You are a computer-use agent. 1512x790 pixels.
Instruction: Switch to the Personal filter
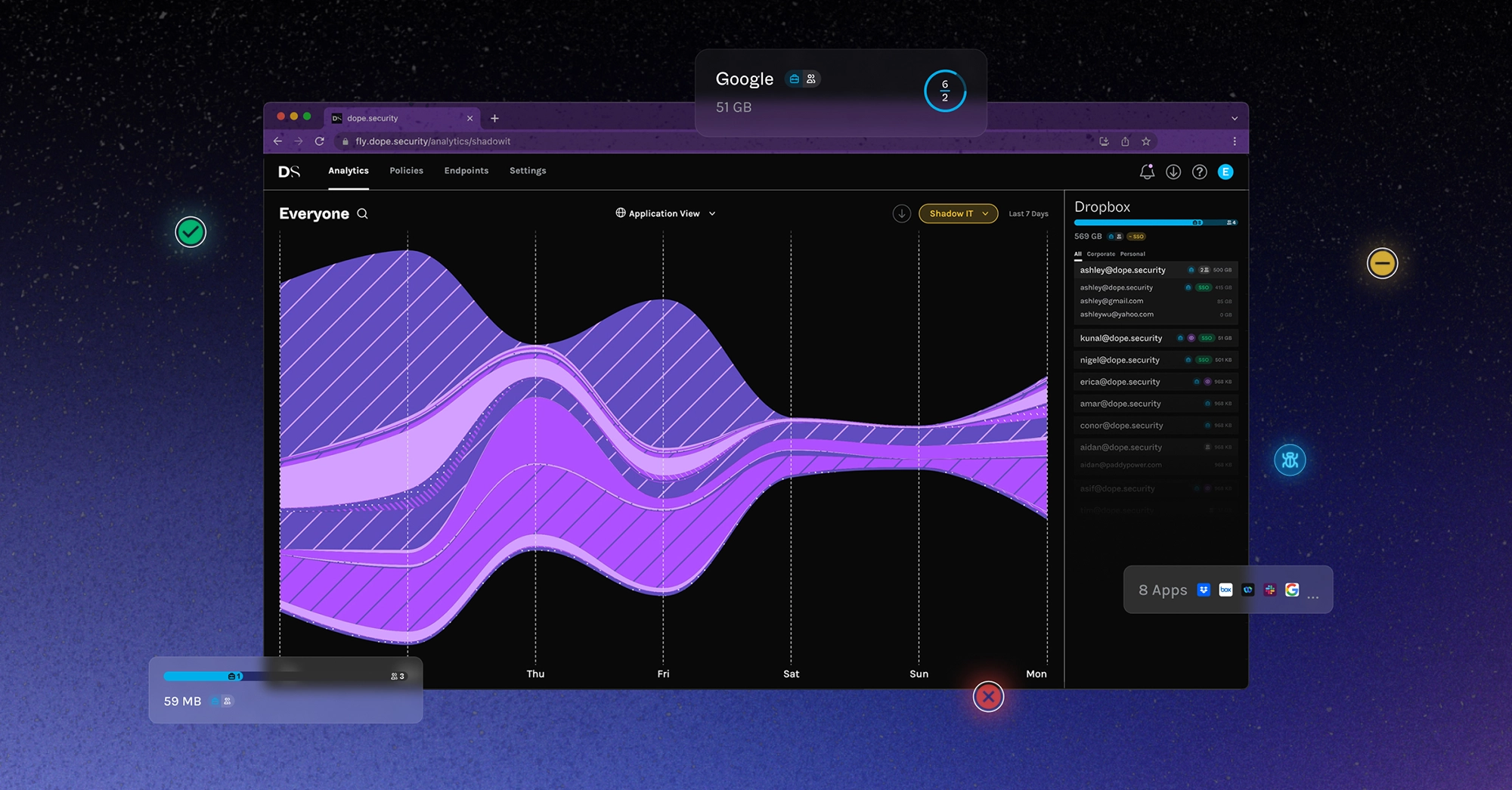pyautogui.click(x=1133, y=254)
